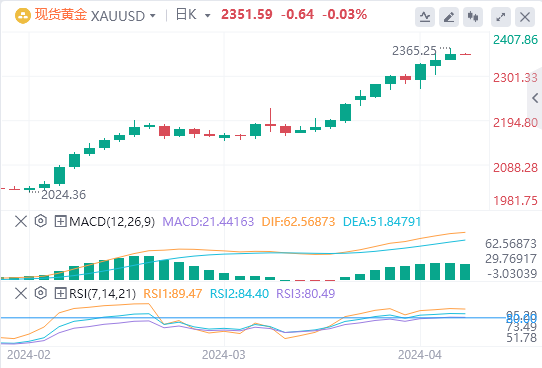The width and height of the screenshot is (542, 368).
Task: Click the DIF:62.56873 value
Action: (x=298, y=221)
